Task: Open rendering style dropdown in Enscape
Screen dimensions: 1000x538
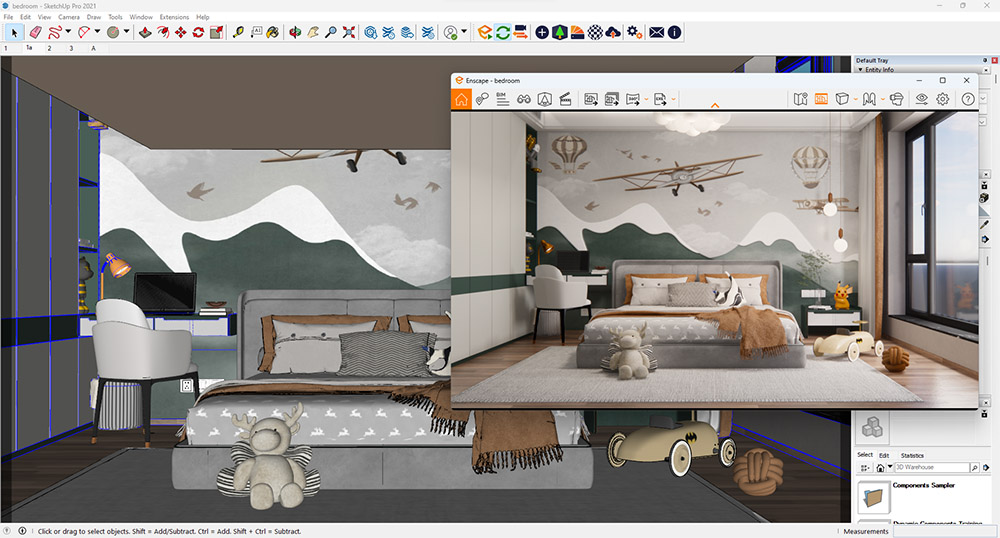Action: tap(855, 99)
